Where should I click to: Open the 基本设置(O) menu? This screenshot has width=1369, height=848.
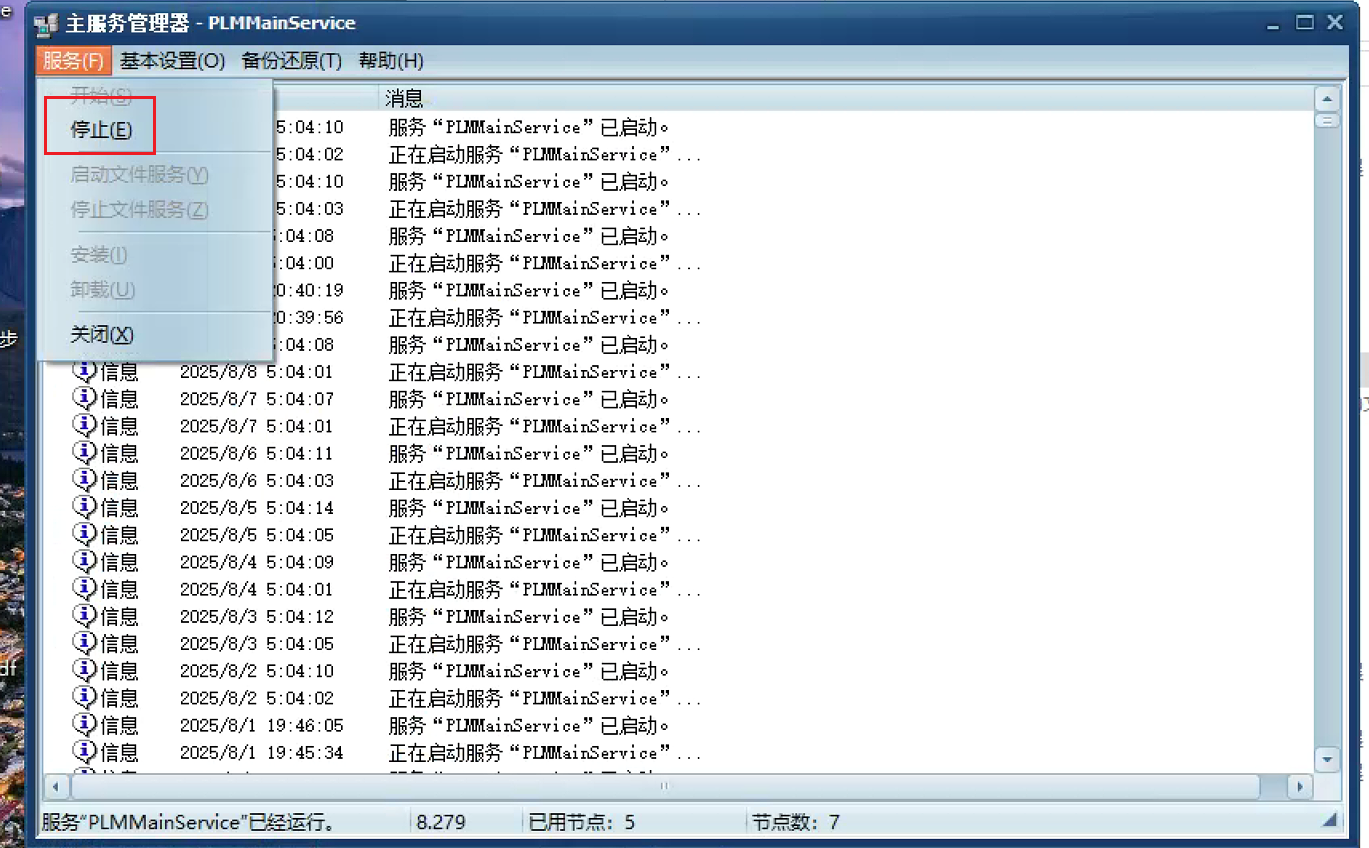[173, 61]
